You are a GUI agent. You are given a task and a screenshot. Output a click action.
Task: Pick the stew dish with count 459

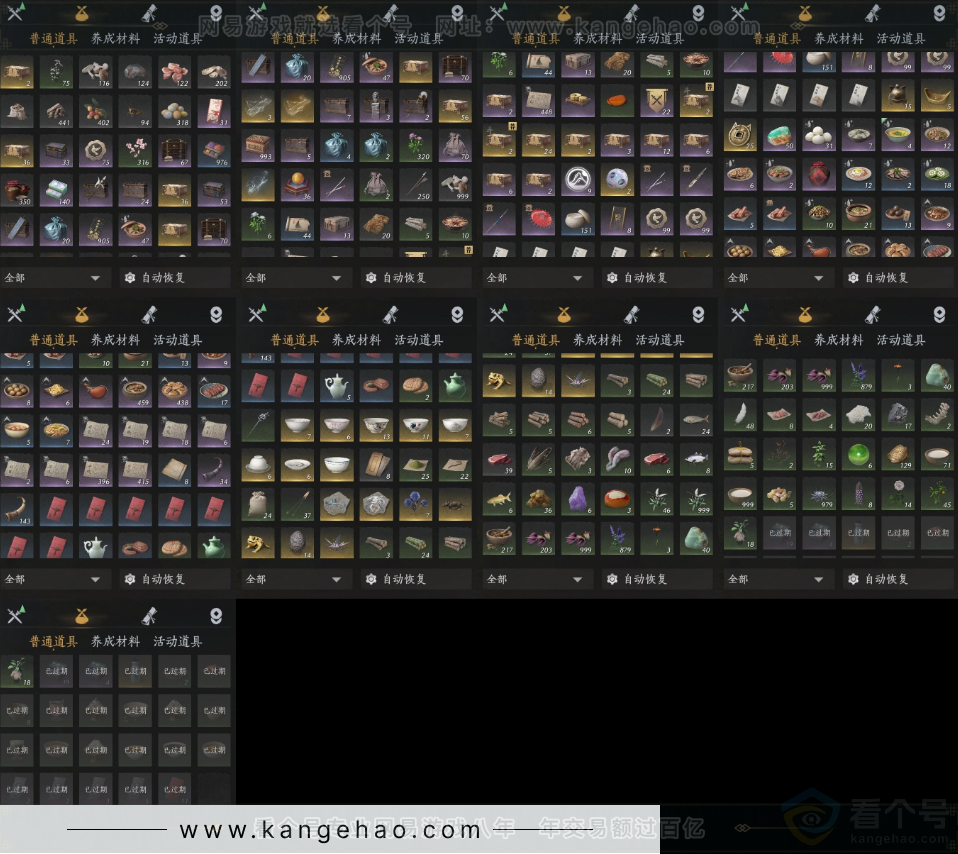click(135, 392)
